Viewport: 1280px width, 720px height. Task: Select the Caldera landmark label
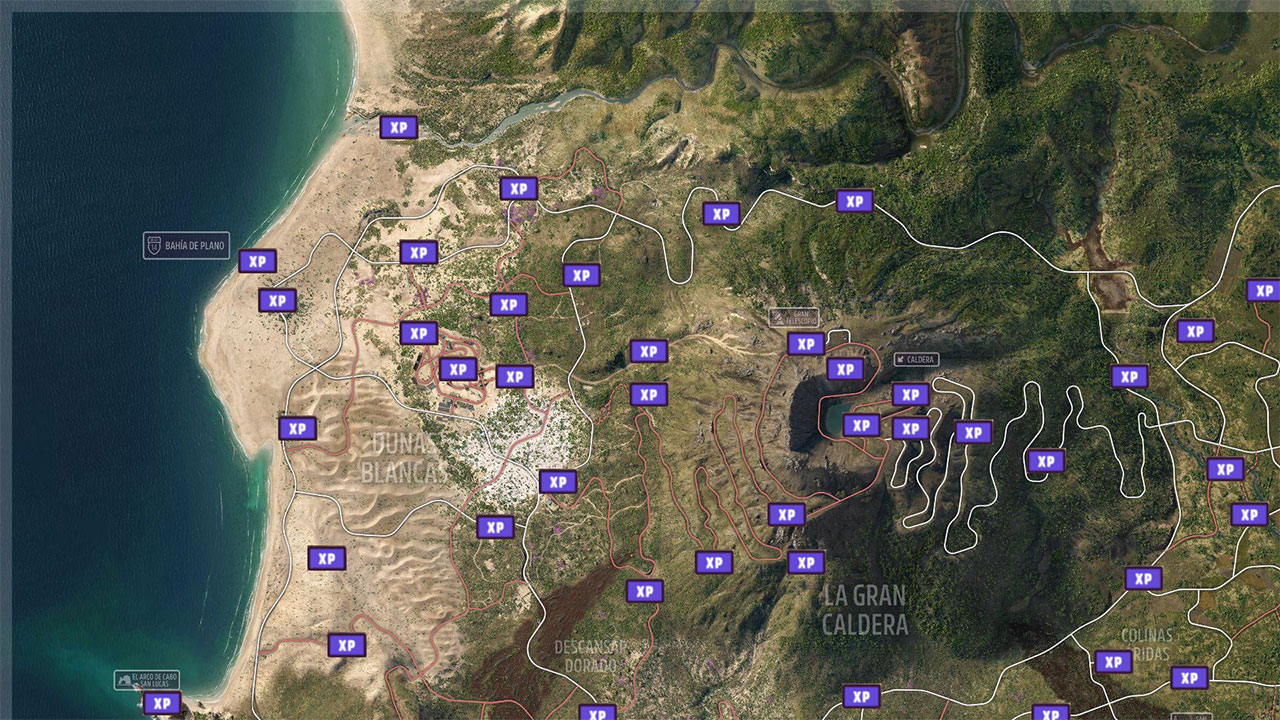click(x=916, y=359)
